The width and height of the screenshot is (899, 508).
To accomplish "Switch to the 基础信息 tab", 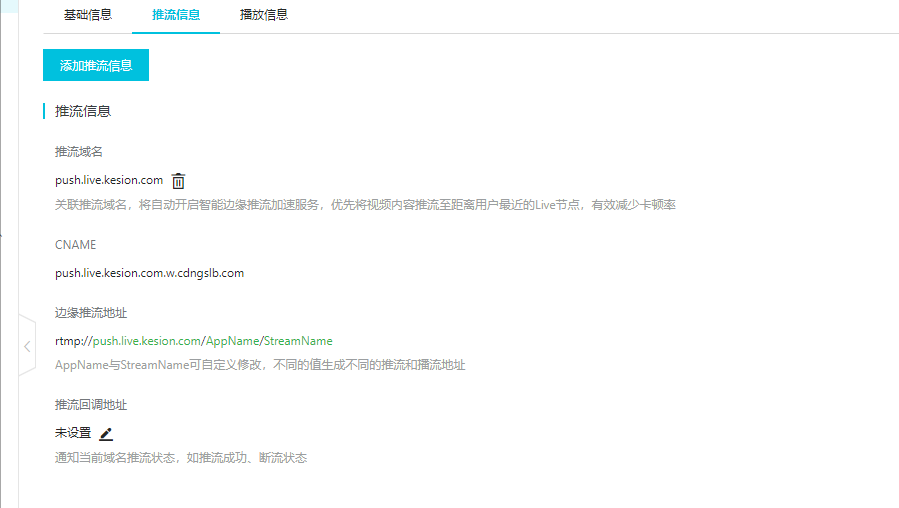I will point(88,16).
